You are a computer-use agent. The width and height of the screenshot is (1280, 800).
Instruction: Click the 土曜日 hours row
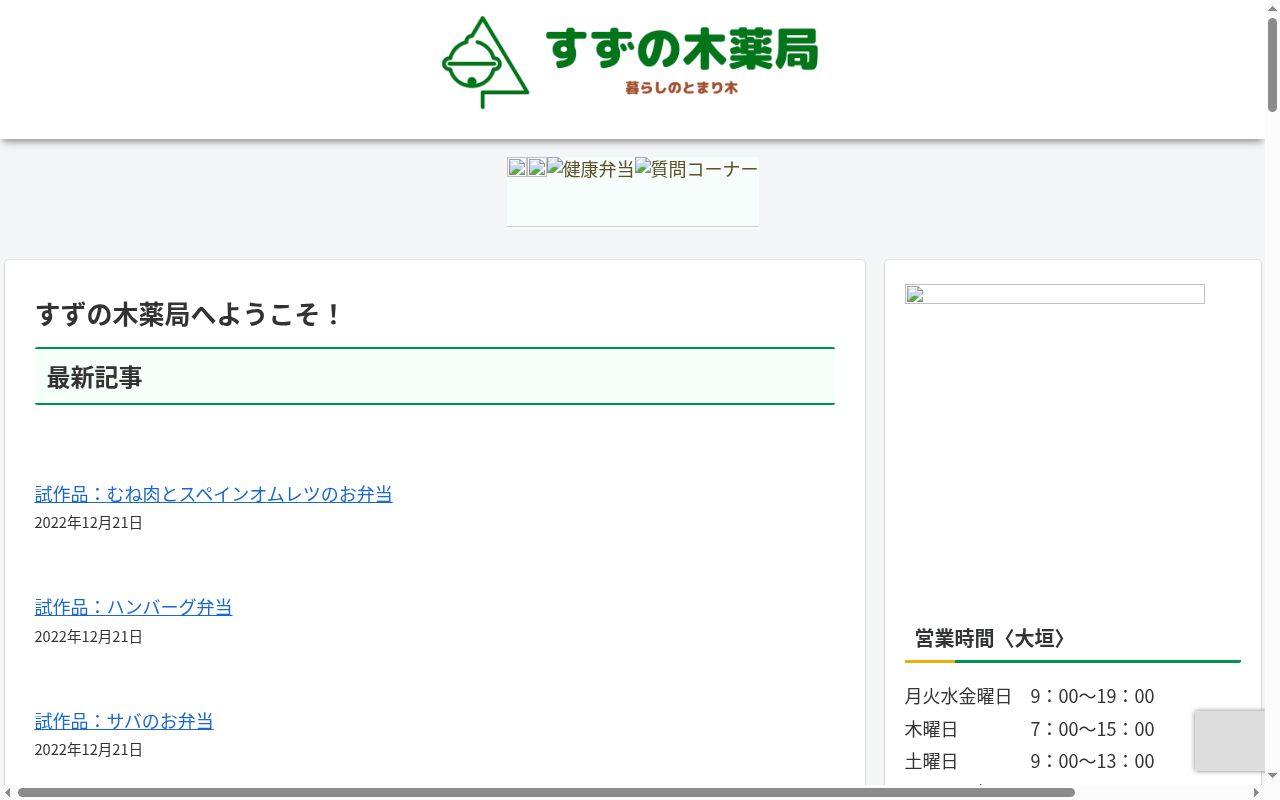point(1030,762)
